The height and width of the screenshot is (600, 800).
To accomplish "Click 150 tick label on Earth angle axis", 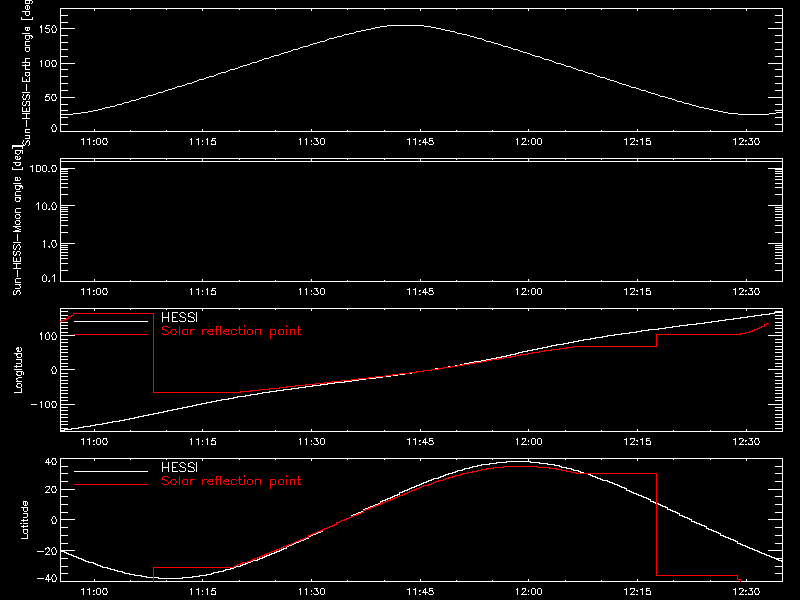I will (x=47, y=29).
